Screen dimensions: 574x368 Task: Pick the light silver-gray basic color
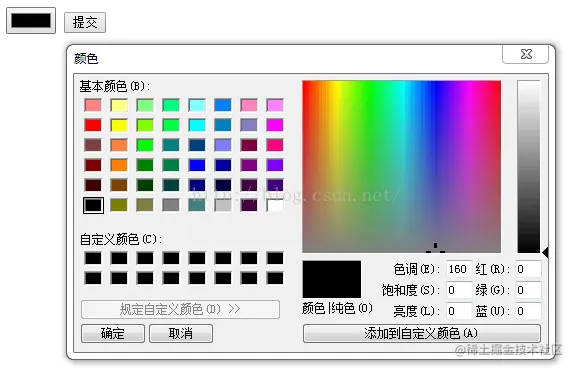[x=223, y=205]
